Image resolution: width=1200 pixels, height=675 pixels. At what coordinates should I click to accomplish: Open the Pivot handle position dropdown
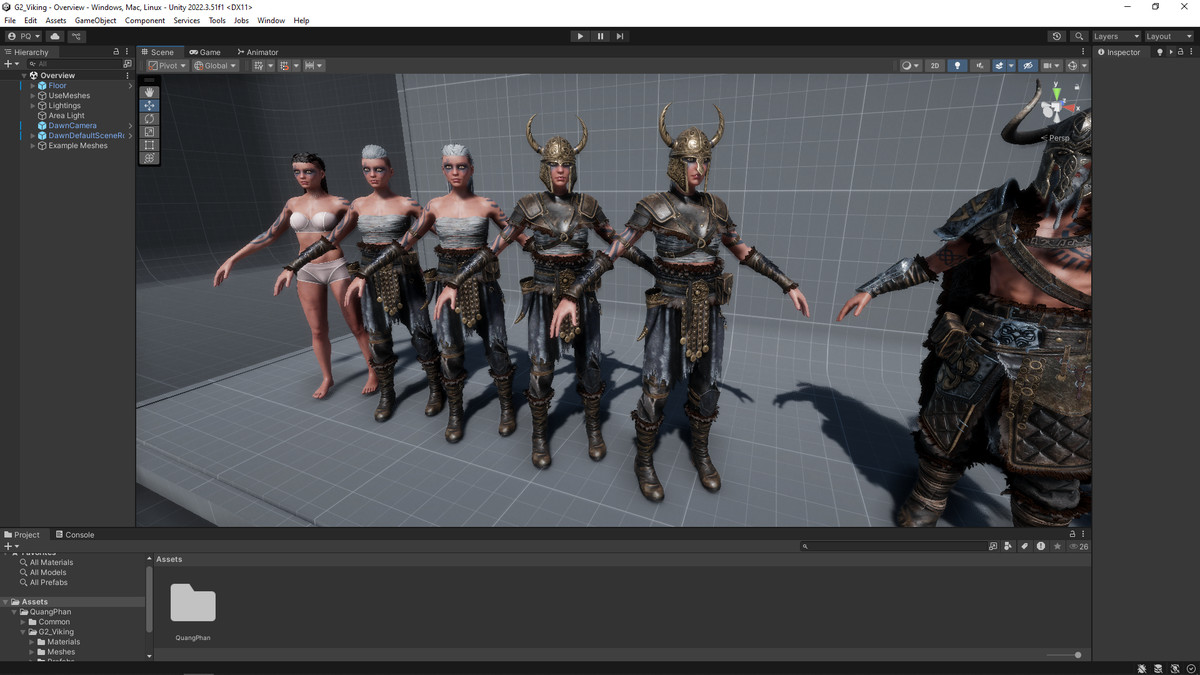click(x=167, y=66)
